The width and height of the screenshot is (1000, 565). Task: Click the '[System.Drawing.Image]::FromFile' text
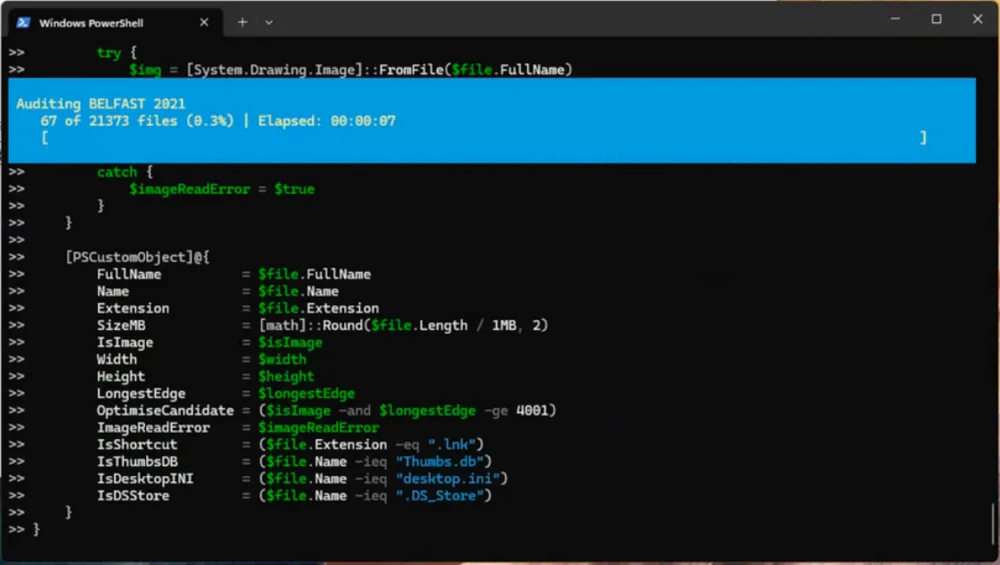pos(314,70)
